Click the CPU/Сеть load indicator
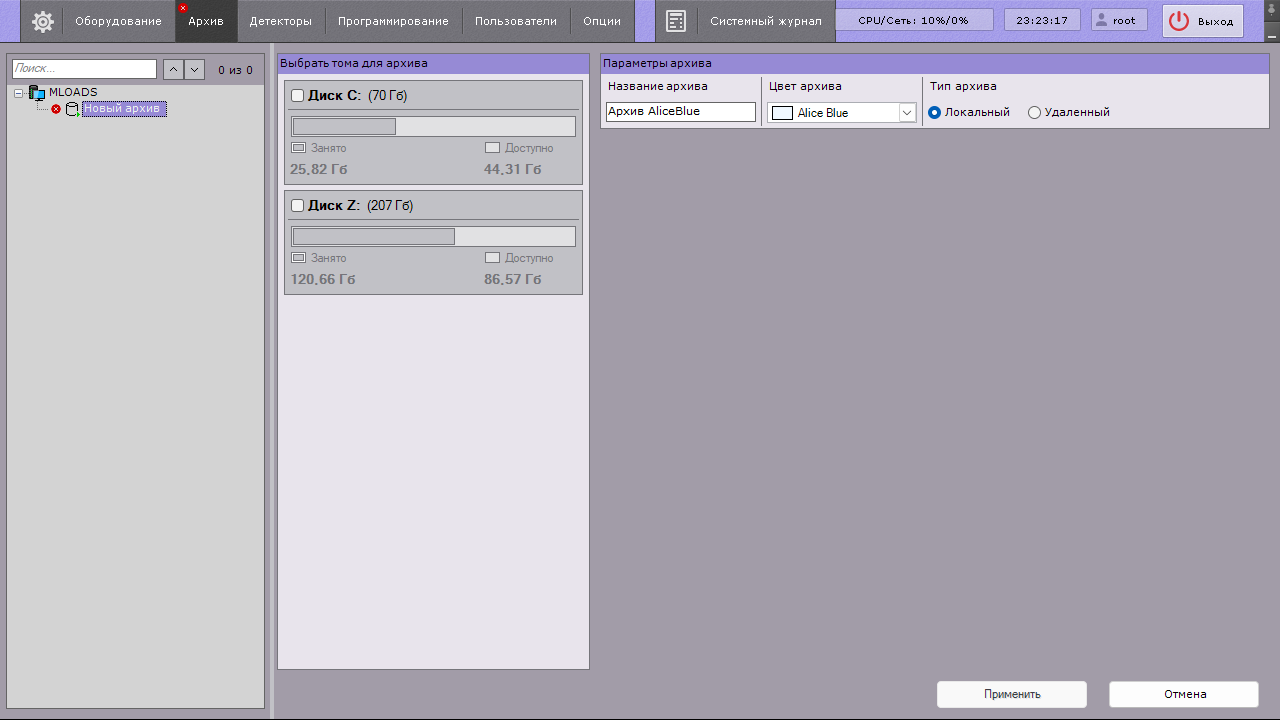1280x720 pixels. click(x=914, y=20)
